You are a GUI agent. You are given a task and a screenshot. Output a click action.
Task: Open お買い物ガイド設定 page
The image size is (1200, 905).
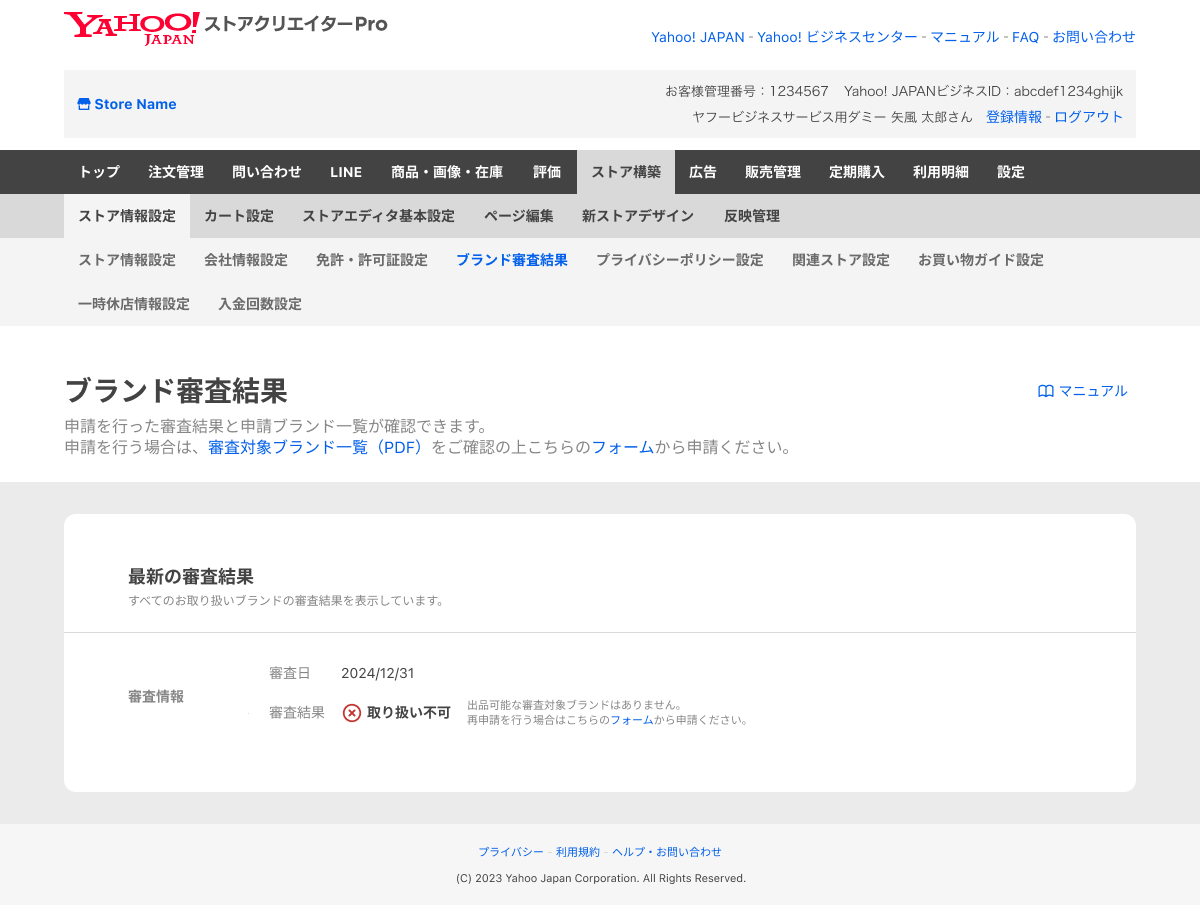[981, 260]
